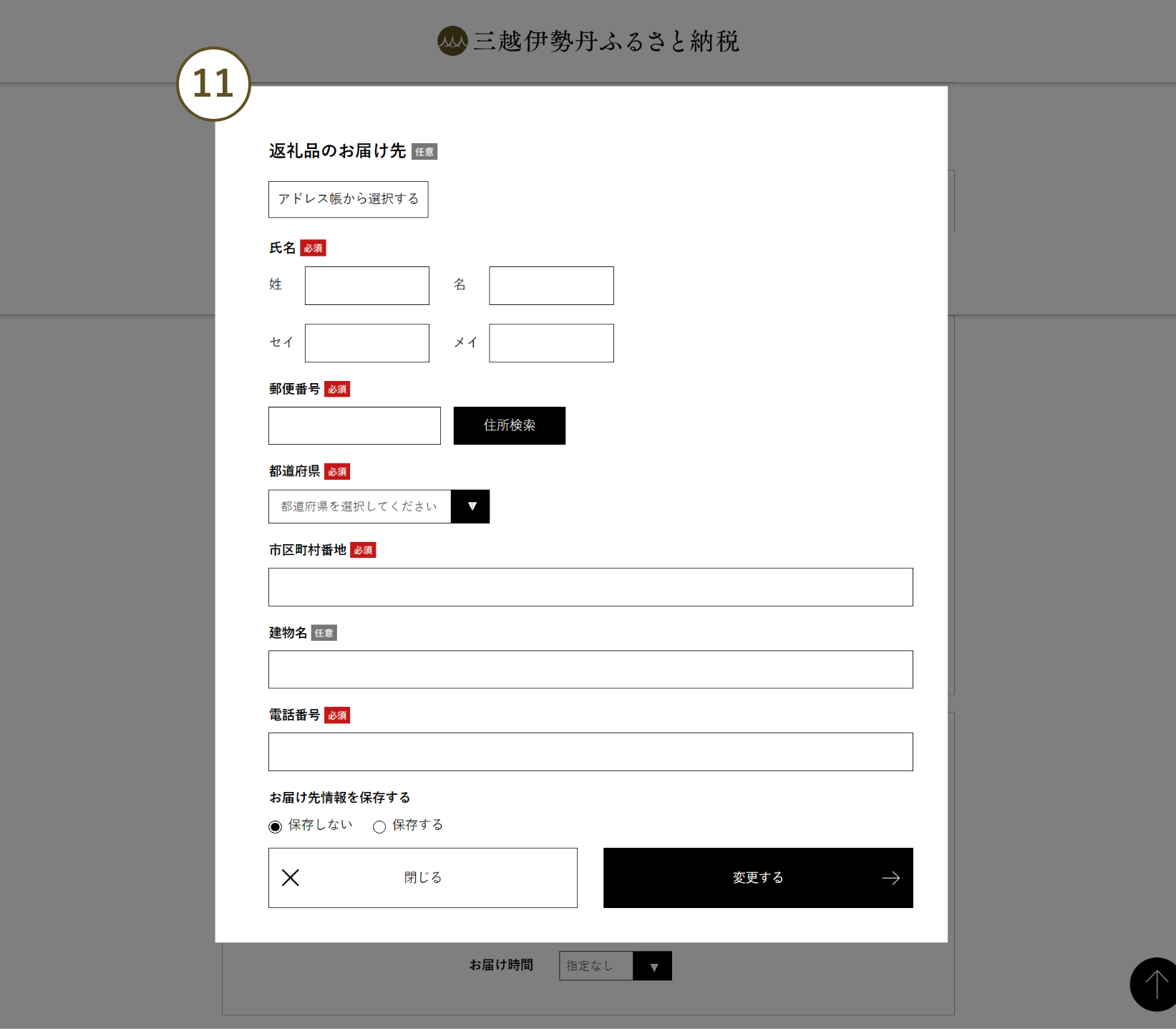This screenshot has width=1176, height=1029.
Task: Click the 電話番号 phone number field
Action: pyautogui.click(x=591, y=752)
